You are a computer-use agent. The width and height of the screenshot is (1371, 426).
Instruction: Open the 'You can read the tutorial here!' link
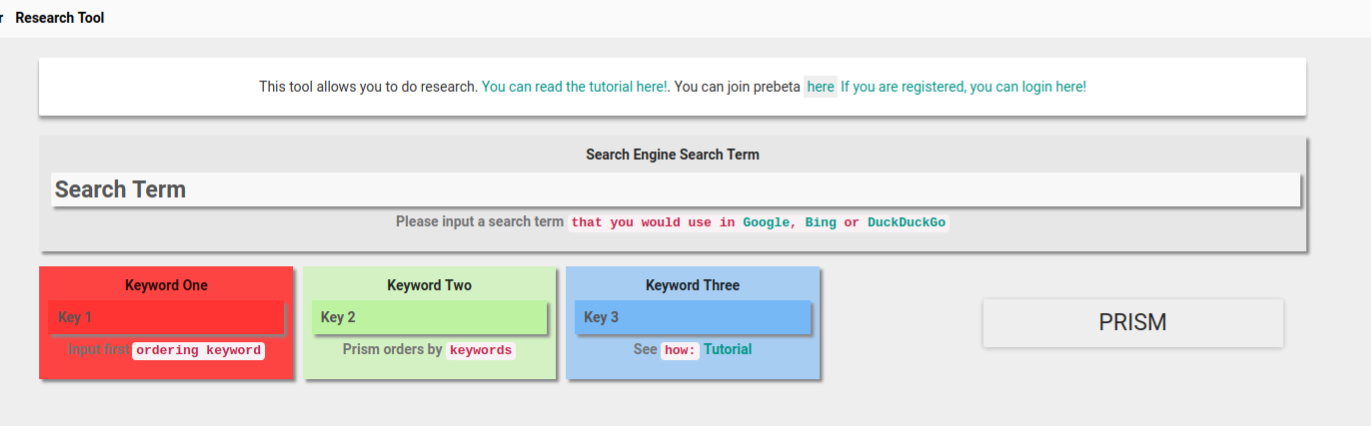(575, 87)
